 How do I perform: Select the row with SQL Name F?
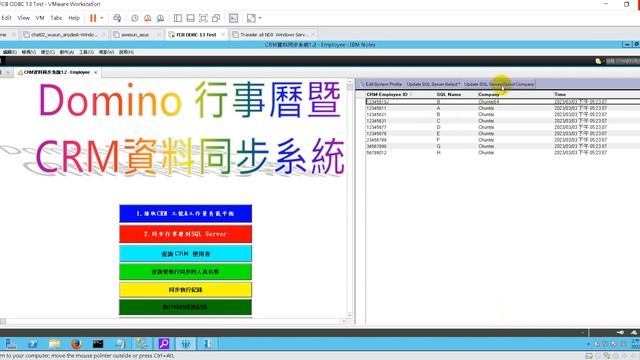point(503,140)
